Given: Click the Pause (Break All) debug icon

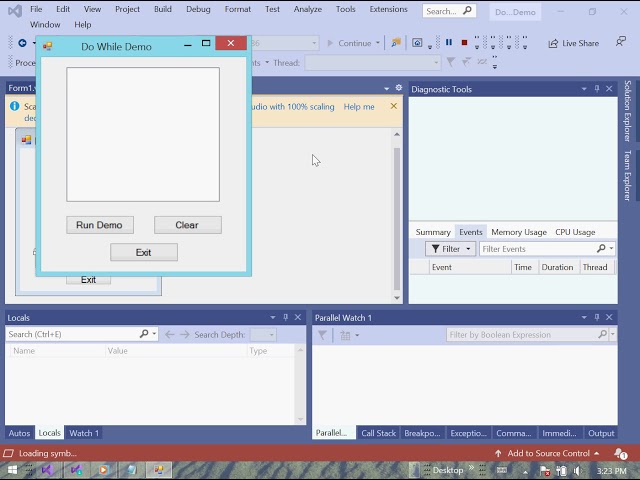Looking at the screenshot, I should click(x=449, y=42).
